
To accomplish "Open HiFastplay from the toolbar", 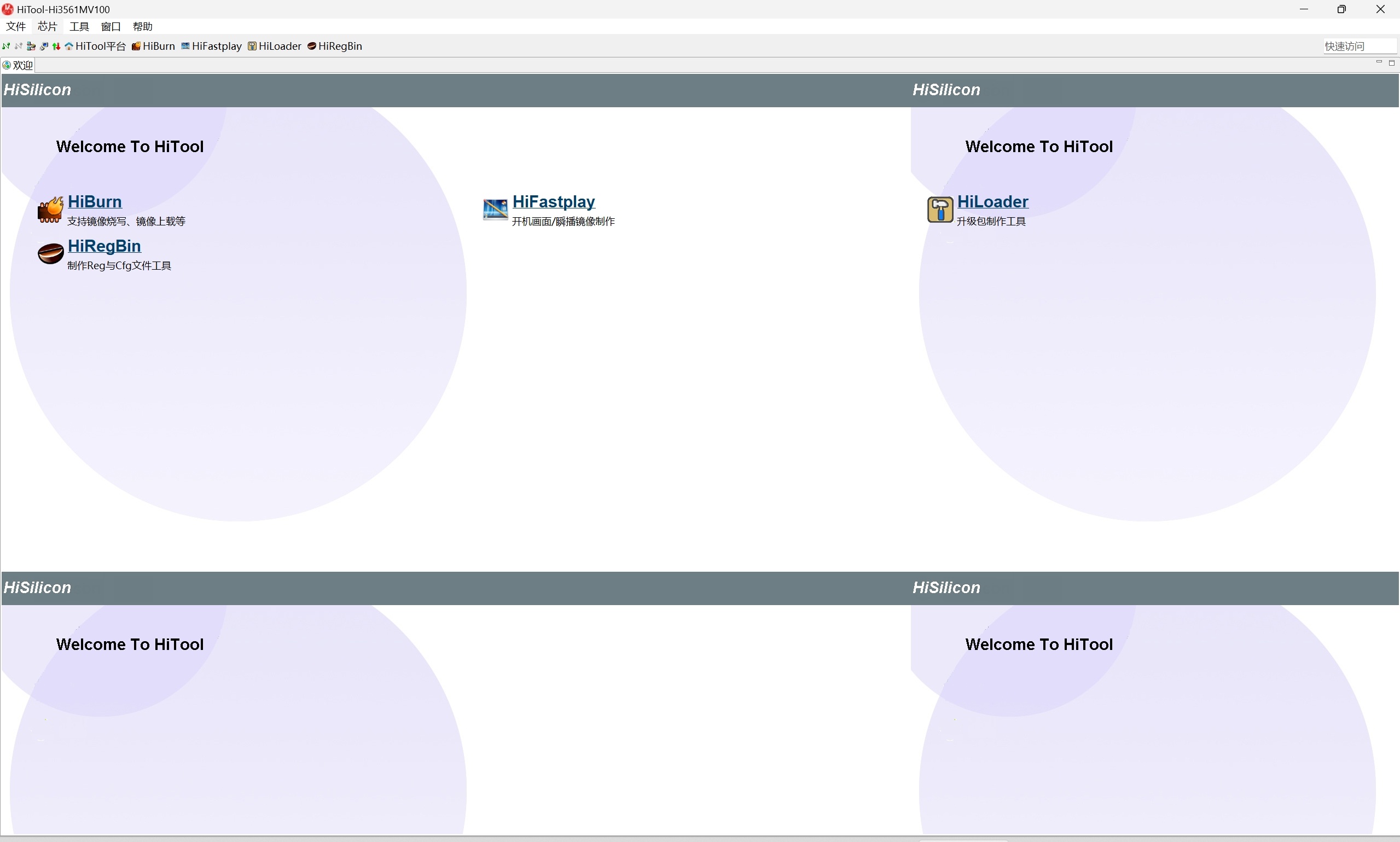I will [212, 46].
